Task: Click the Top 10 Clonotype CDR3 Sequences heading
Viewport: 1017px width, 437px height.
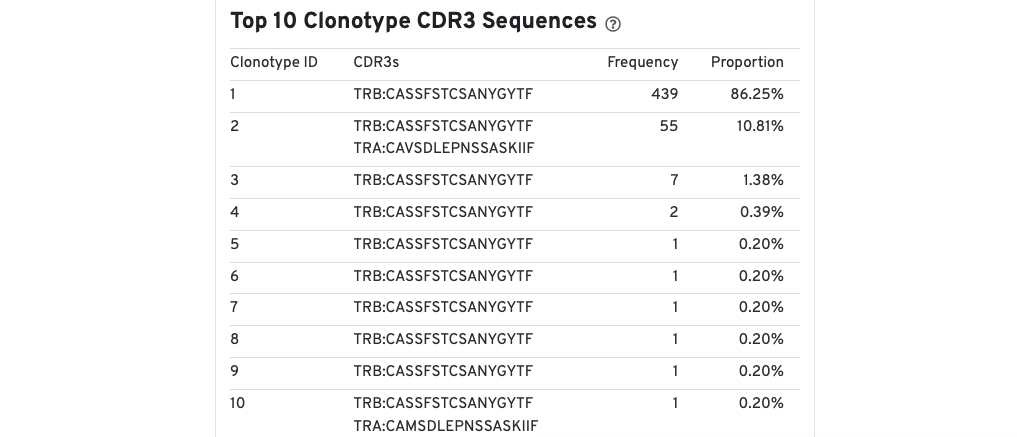Action: click(x=413, y=21)
